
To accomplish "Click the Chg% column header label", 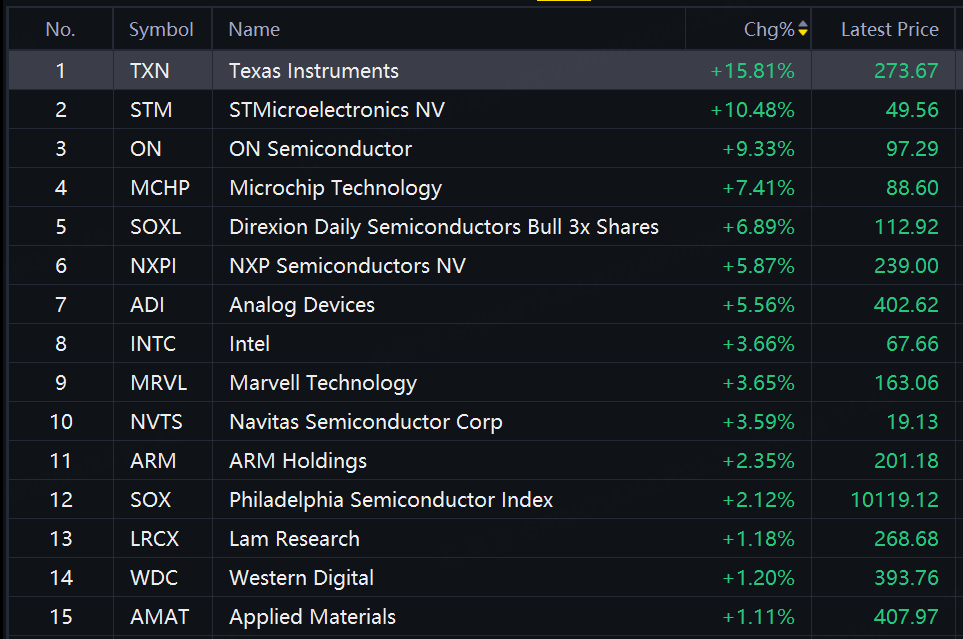I will (x=768, y=30).
